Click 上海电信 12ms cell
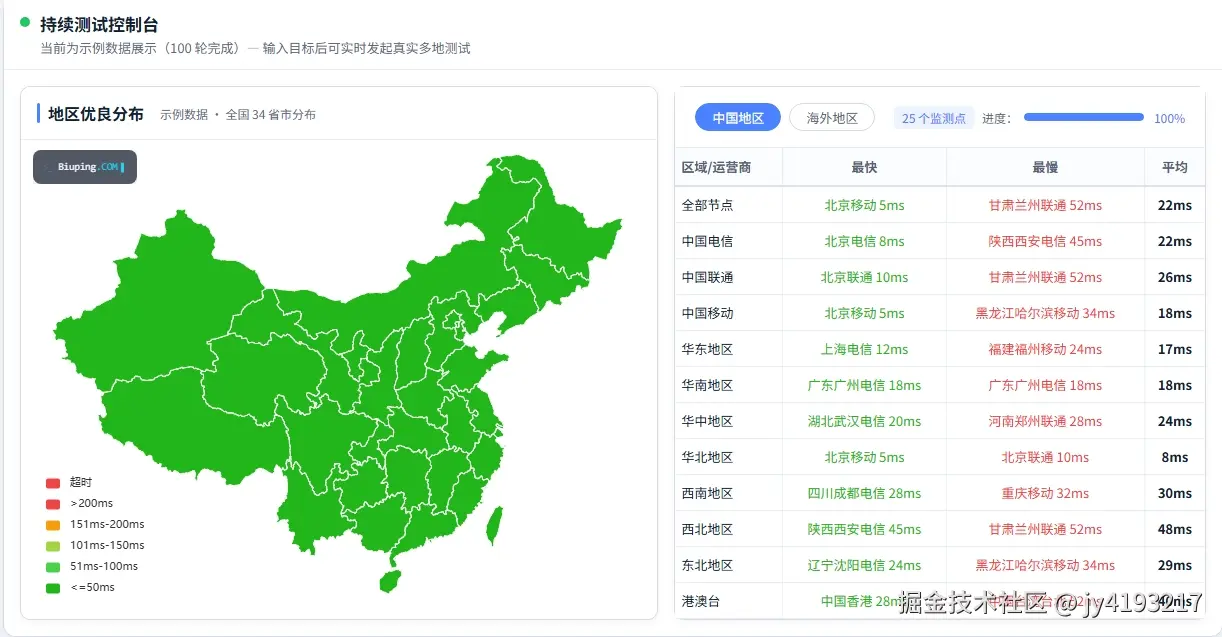This screenshot has height=637, width=1222. [864, 349]
